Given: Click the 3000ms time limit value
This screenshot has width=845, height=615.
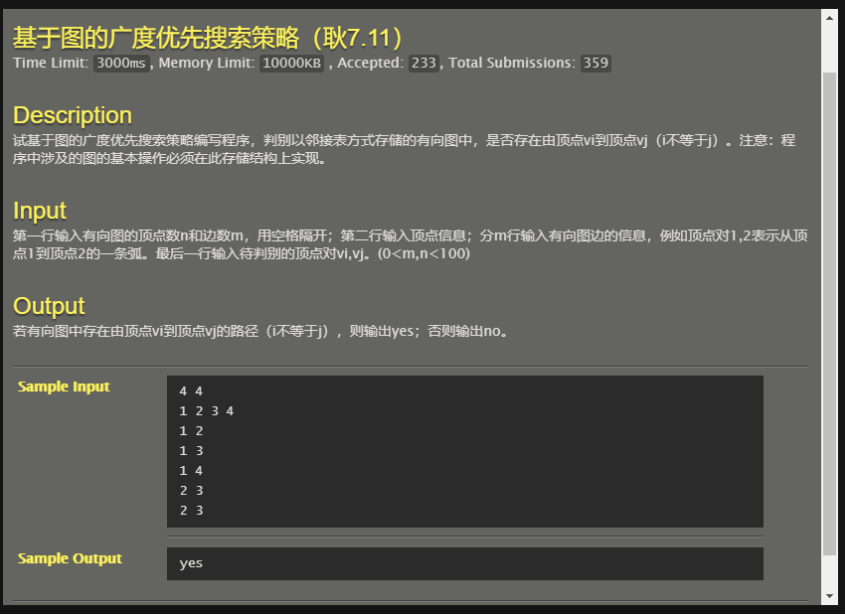Looking at the screenshot, I should click(121, 63).
